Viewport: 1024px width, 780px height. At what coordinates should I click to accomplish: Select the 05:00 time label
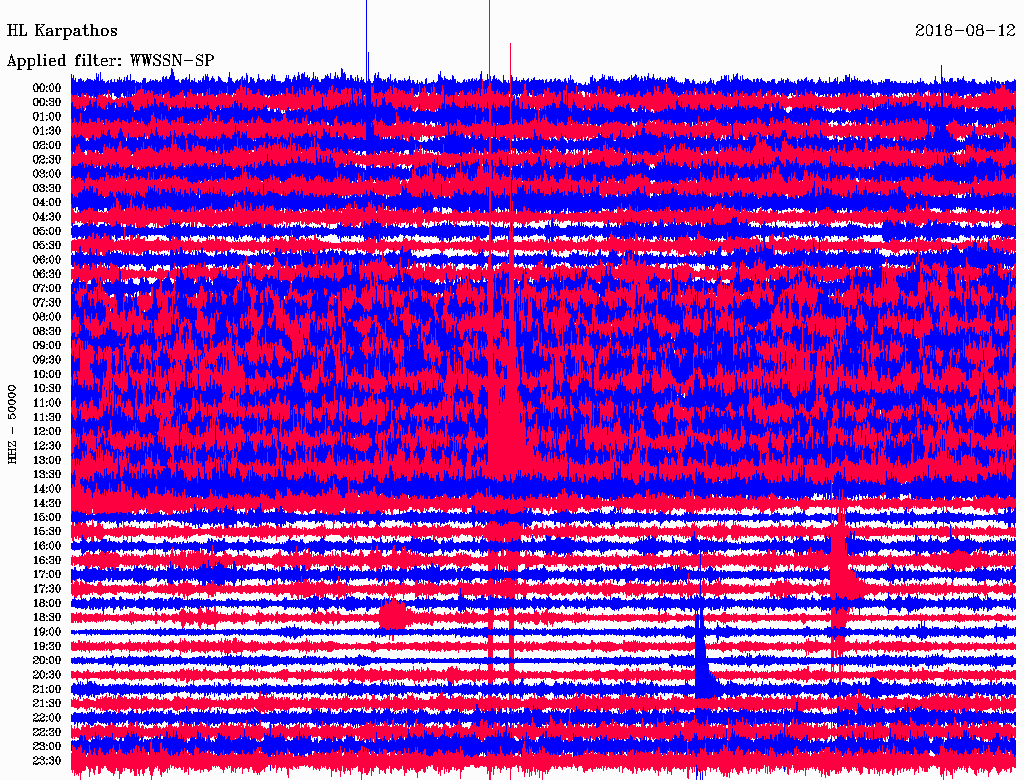pos(47,231)
